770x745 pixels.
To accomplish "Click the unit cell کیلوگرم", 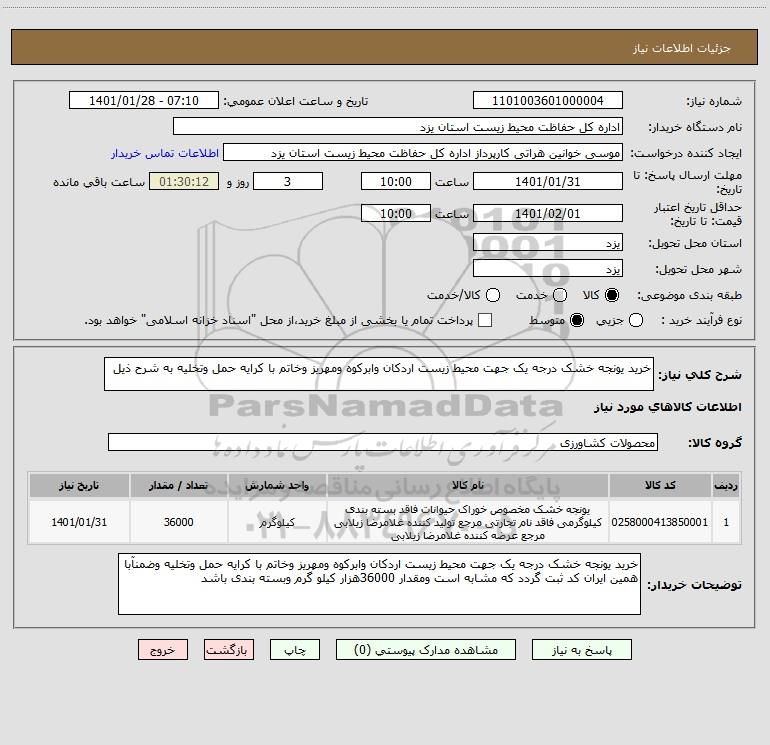I will (277, 522).
